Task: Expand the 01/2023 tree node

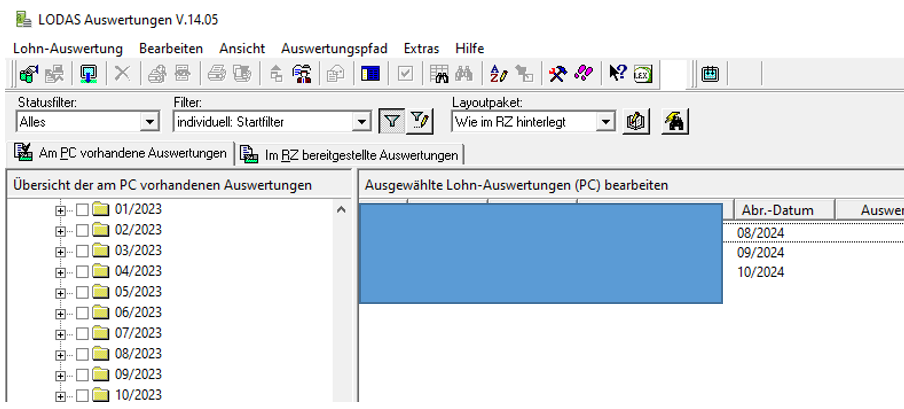Action: tap(60, 211)
